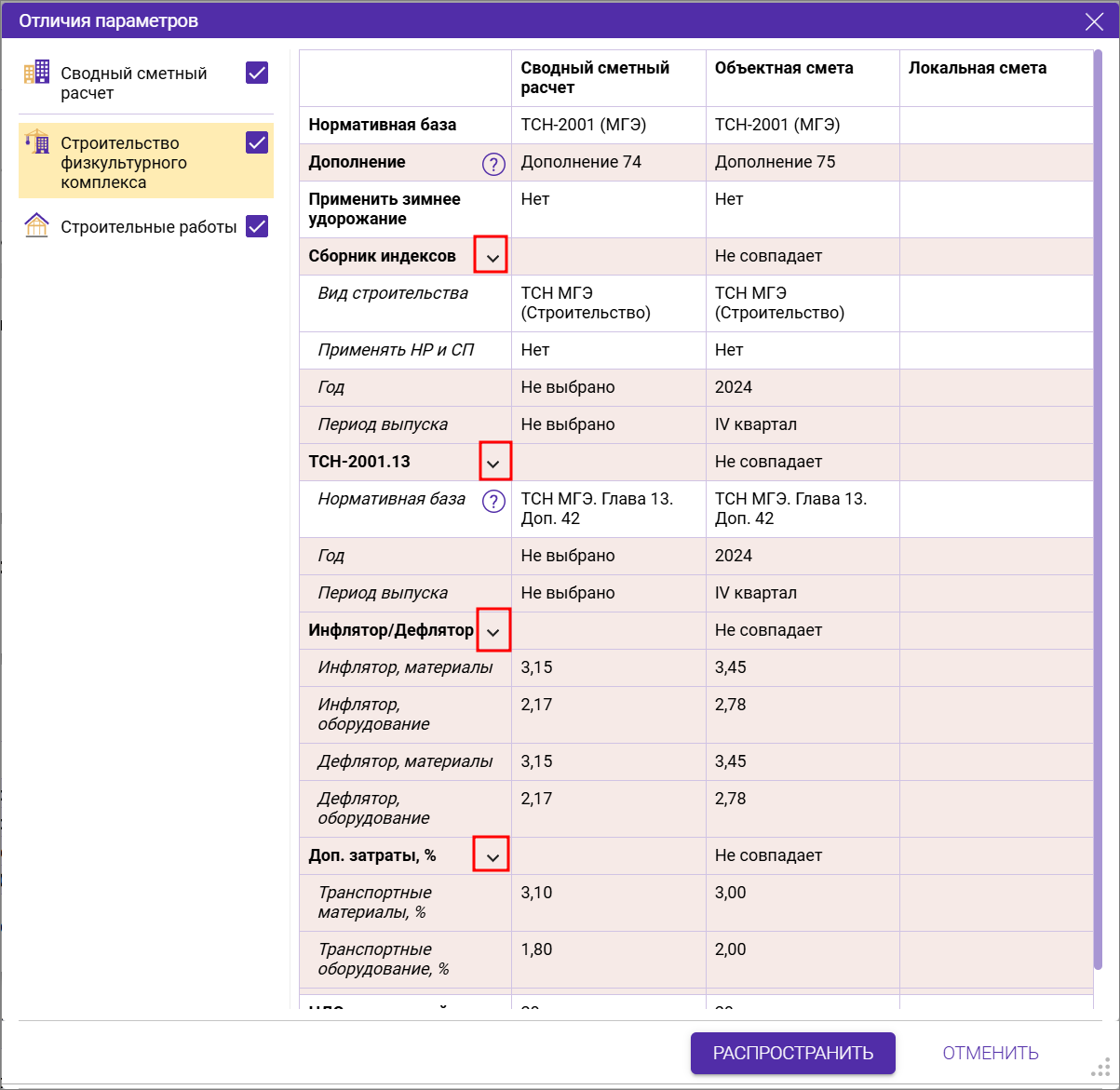Image resolution: width=1120 pixels, height=1090 pixels.
Task: Collapse the Сборник индексов section
Action: pos(493,257)
